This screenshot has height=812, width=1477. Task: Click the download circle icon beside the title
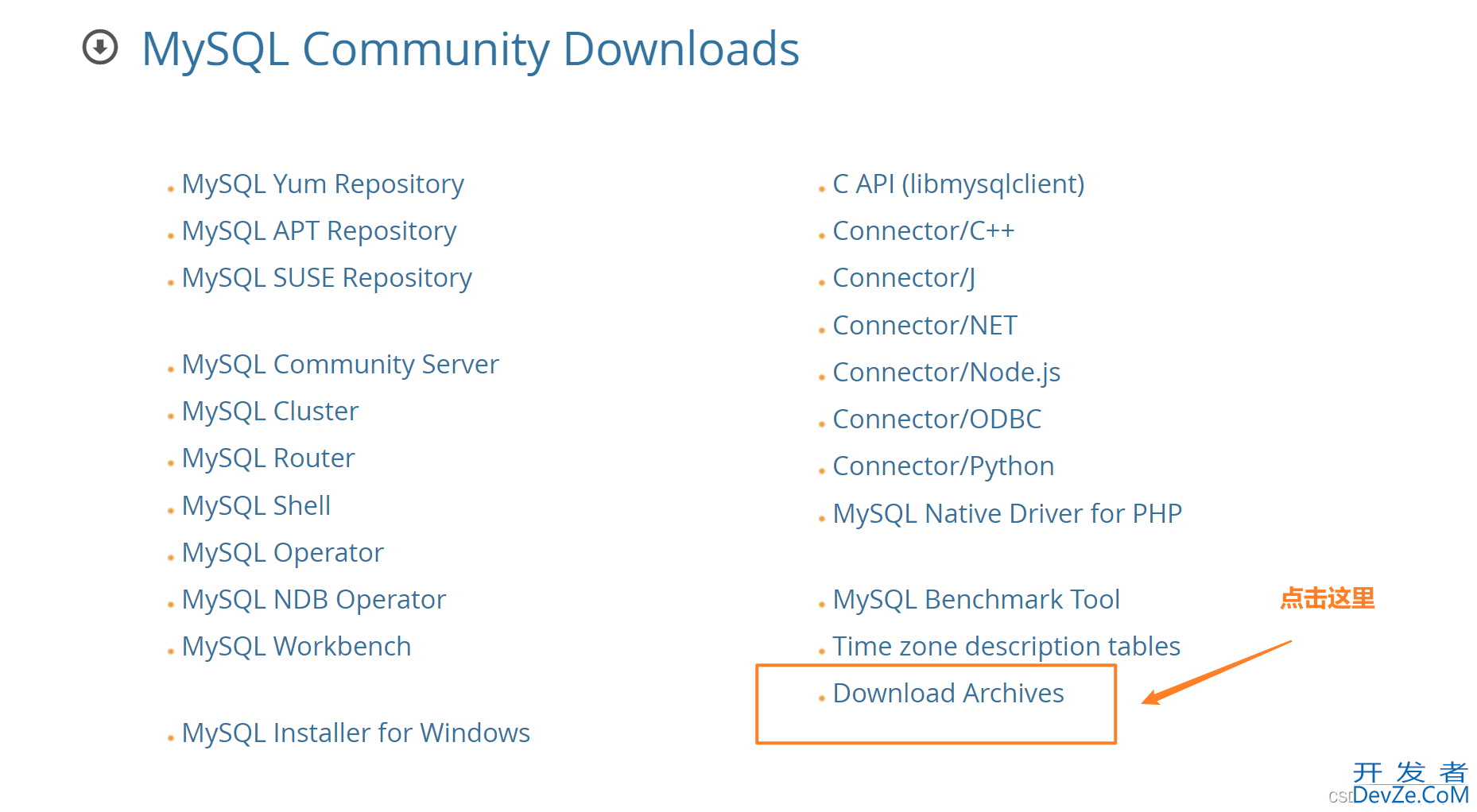100,47
